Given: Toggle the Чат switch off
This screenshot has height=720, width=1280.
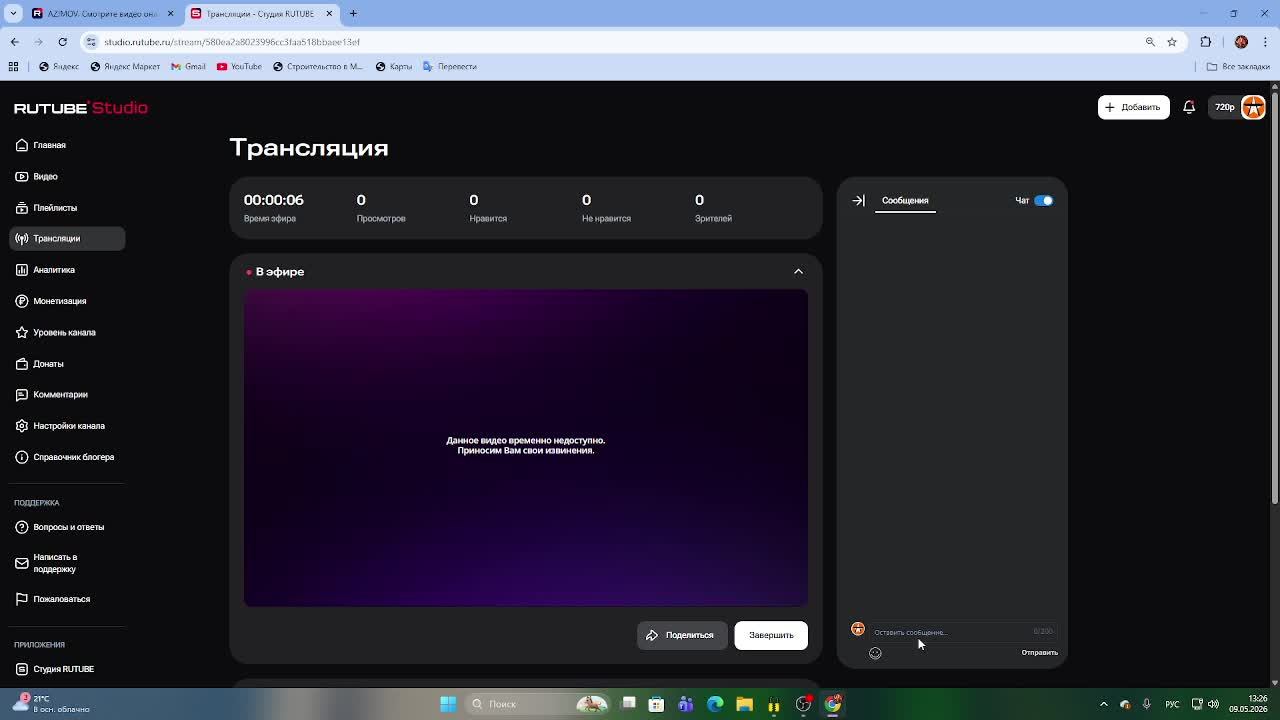Looking at the screenshot, I should click(x=1043, y=200).
